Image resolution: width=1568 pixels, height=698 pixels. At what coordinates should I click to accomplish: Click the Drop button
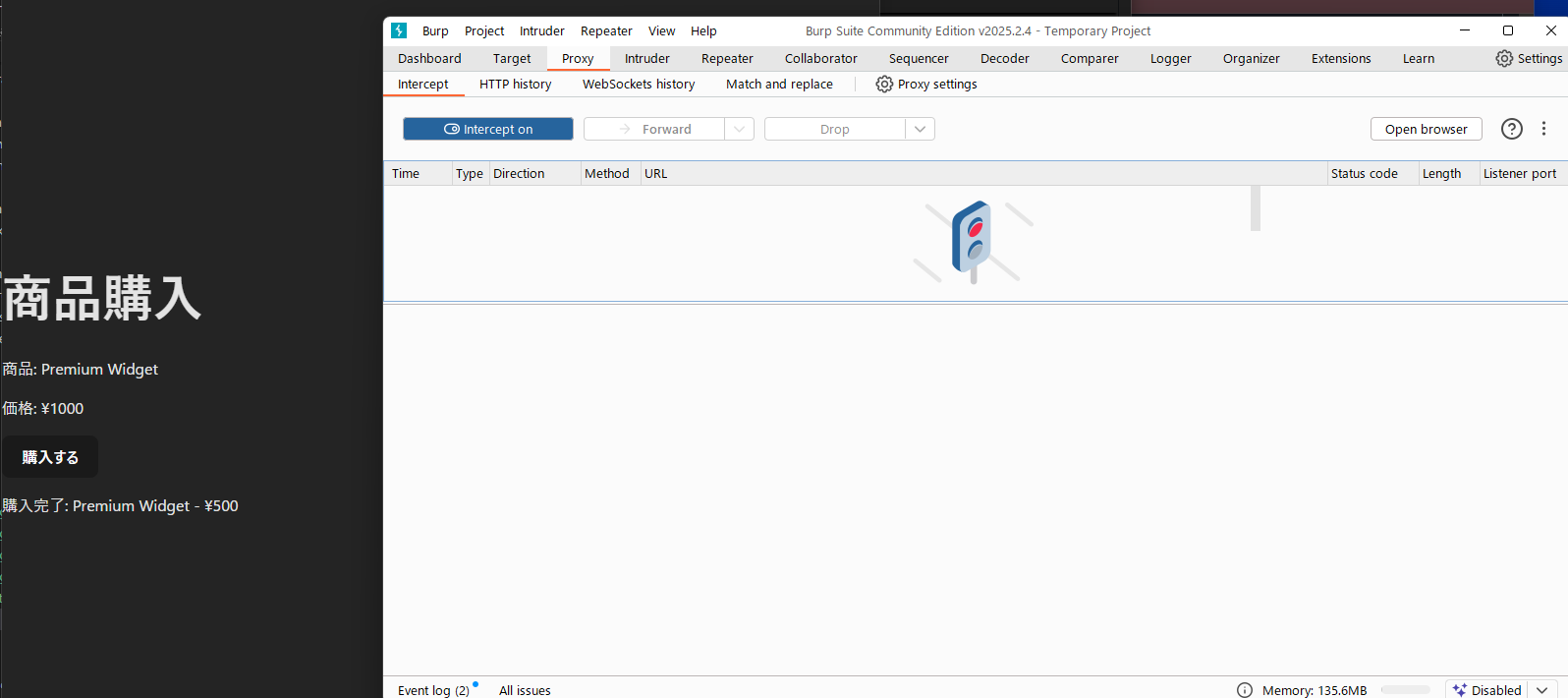(x=835, y=129)
